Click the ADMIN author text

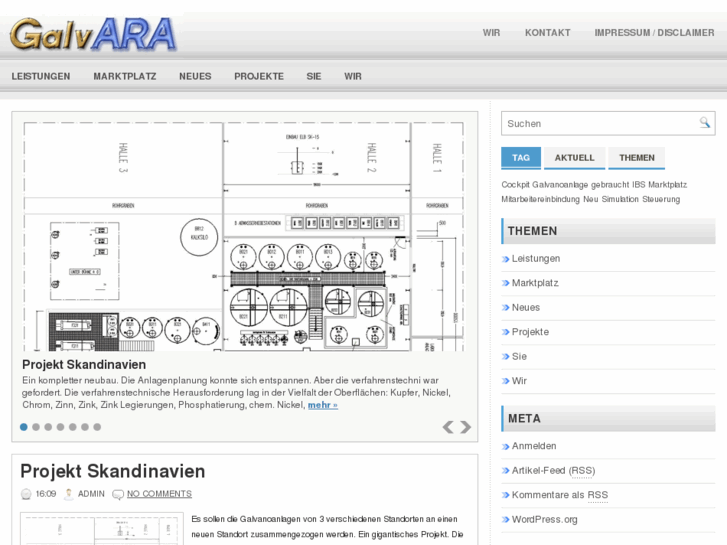coord(91,494)
